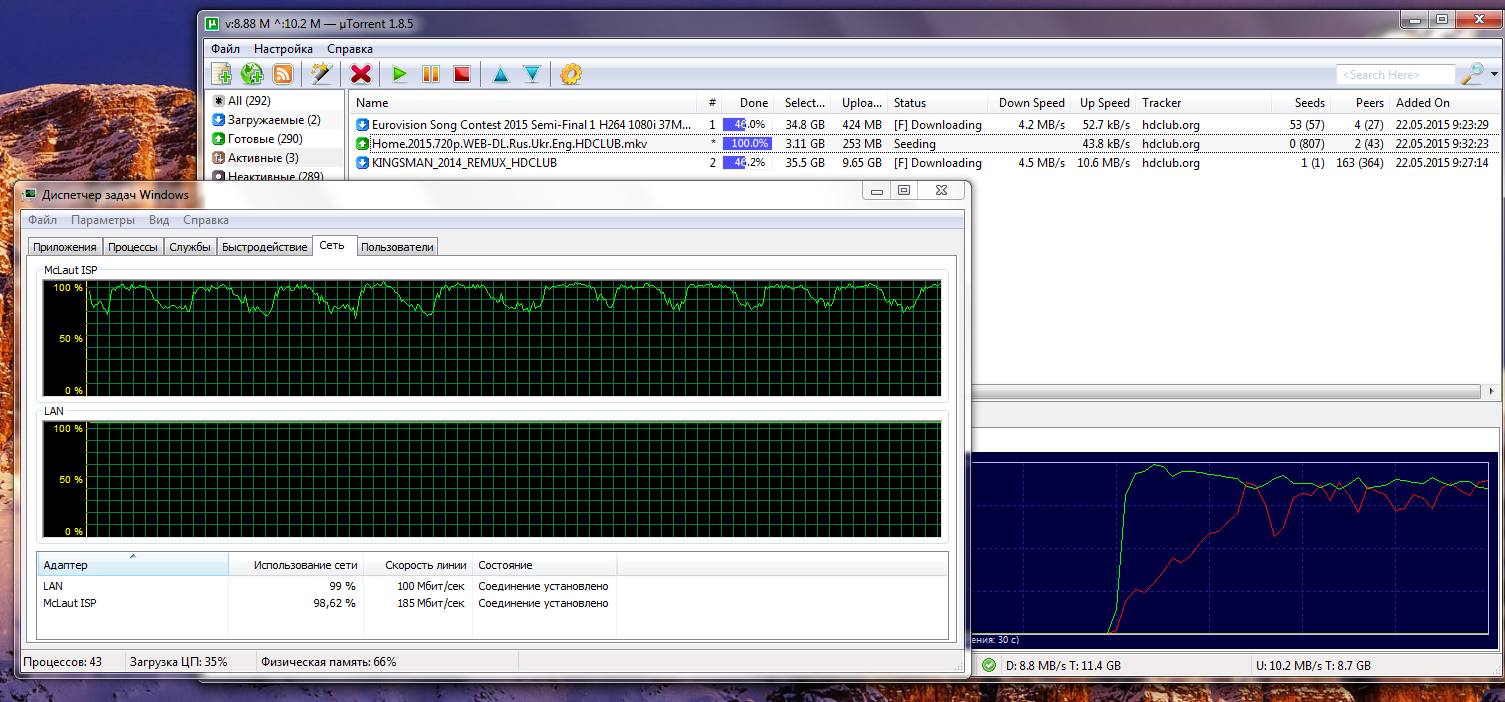Sort torrents by Up Speed column
Viewport: 1505px width, 702px height.
click(x=1103, y=103)
